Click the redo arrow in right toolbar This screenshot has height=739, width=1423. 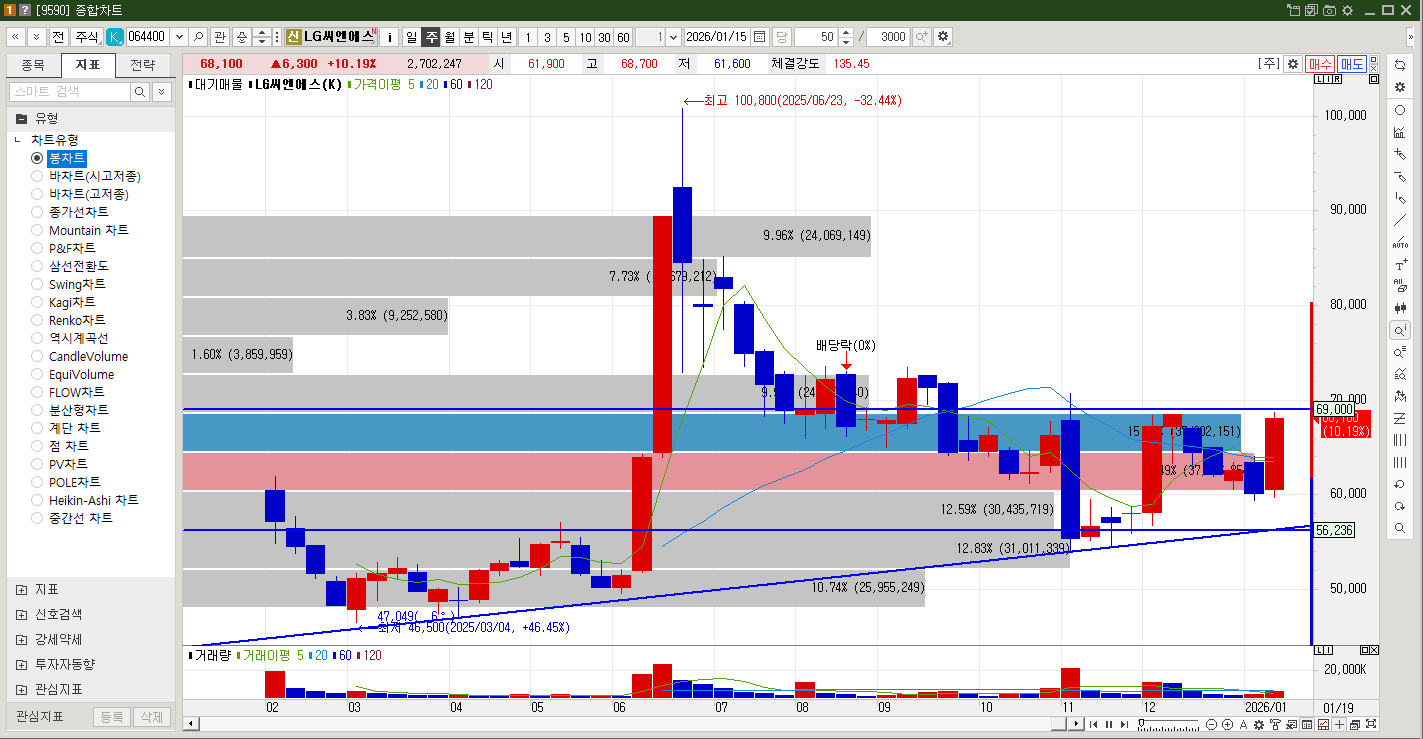click(1400, 506)
